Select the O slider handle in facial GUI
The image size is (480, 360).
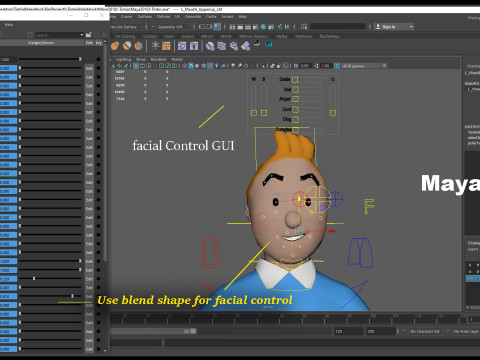(x=333, y=113)
